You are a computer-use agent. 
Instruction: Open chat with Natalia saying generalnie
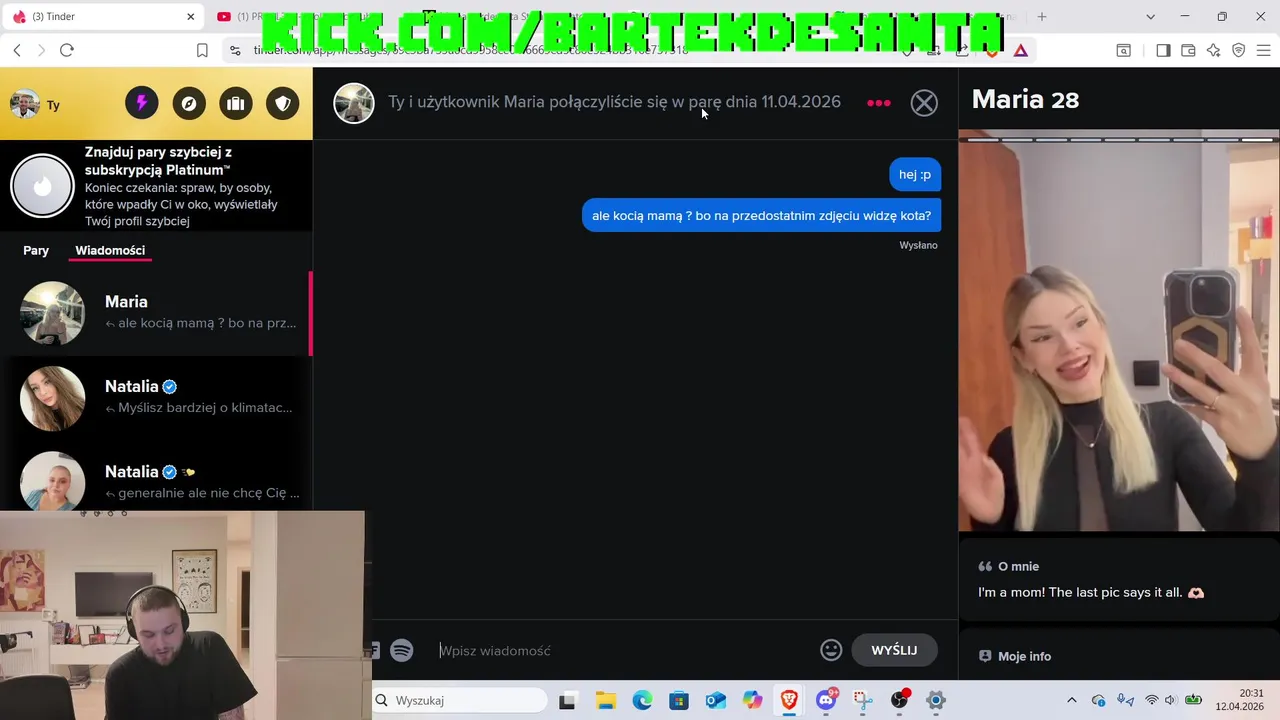point(156,478)
